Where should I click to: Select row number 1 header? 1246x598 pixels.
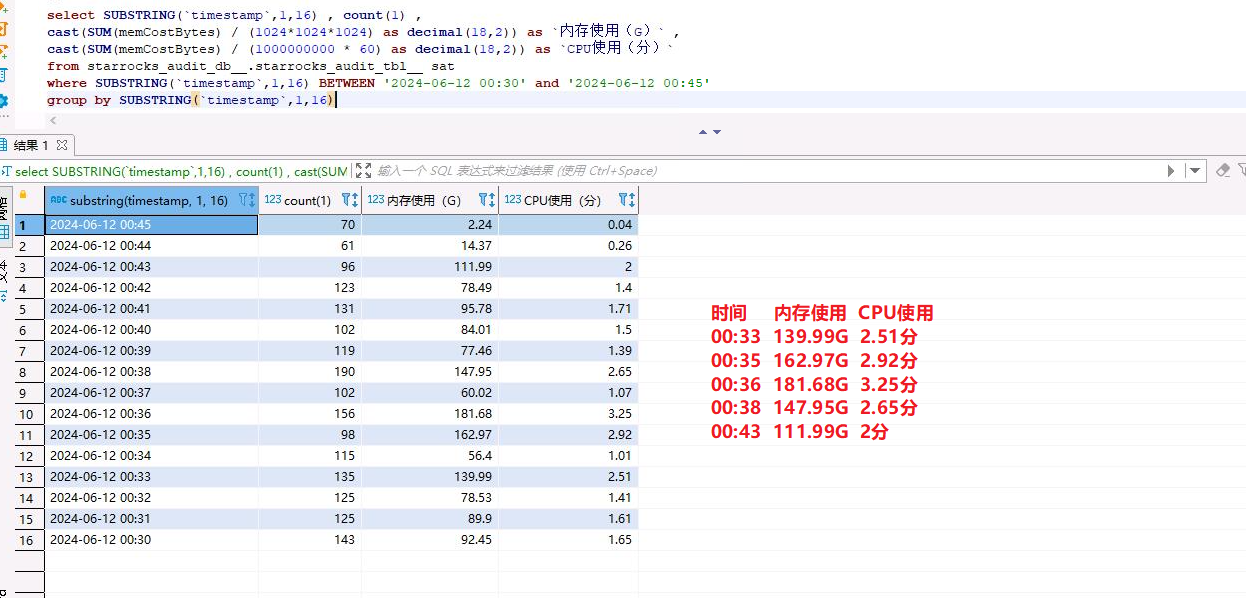click(29, 225)
